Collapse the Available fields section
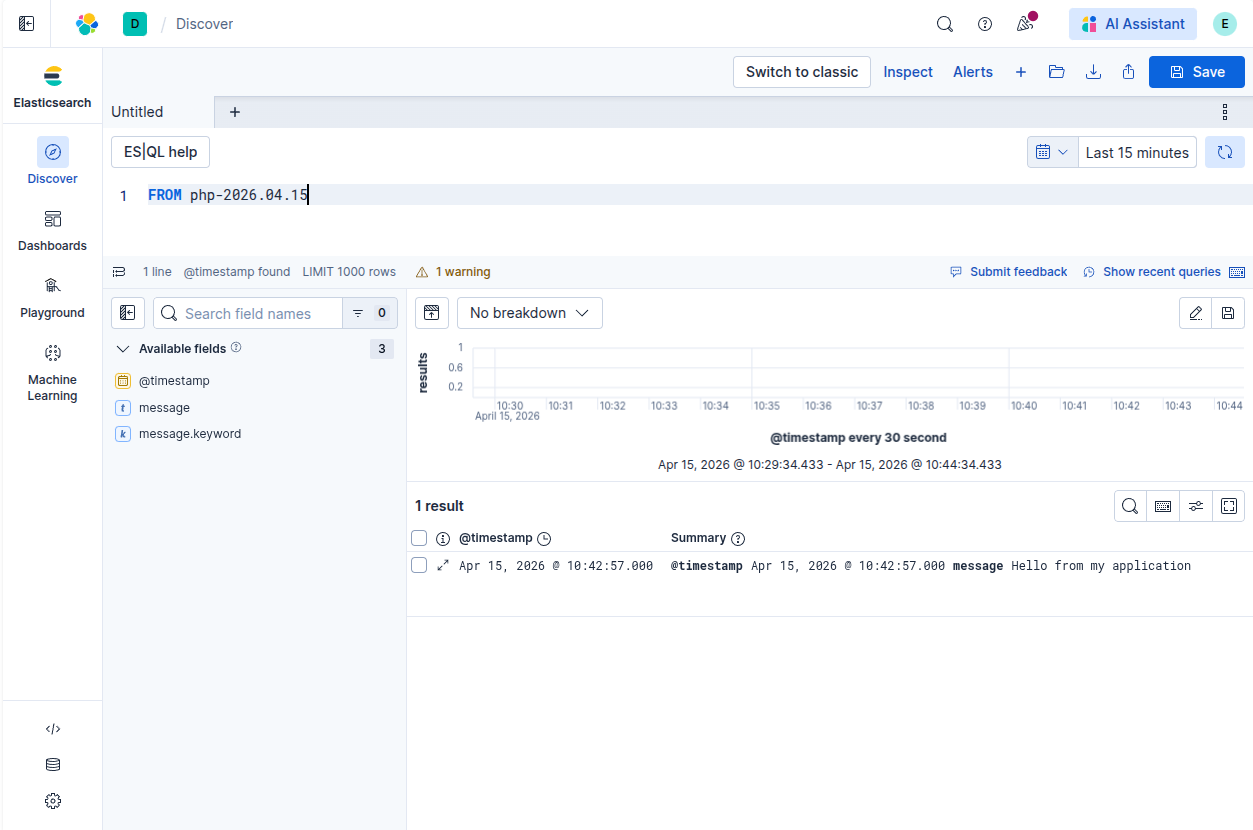This screenshot has width=1253, height=830. point(123,349)
